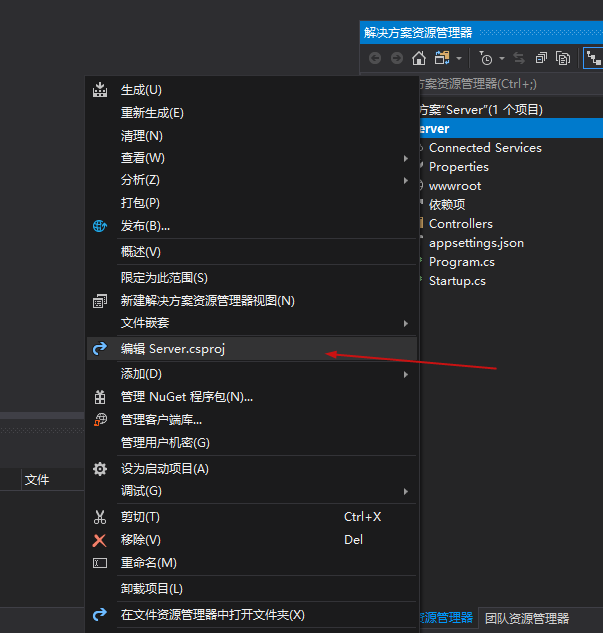
Task: Select 管理用户机密(G)
Action: pos(252,443)
